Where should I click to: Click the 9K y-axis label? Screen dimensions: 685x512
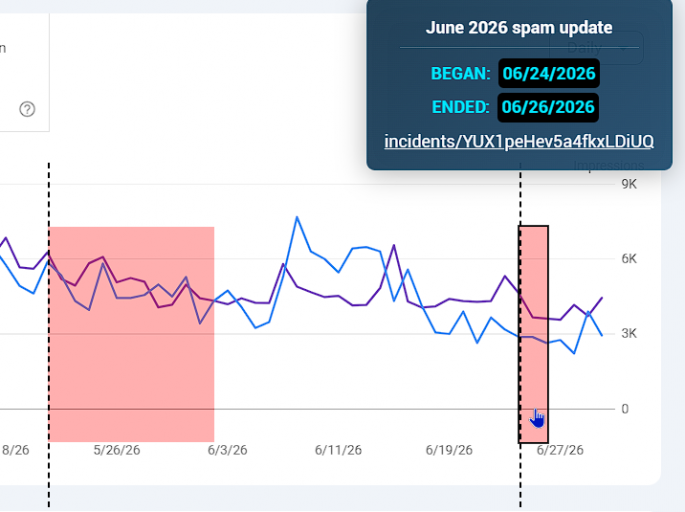pyautogui.click(x=629, y=184)
